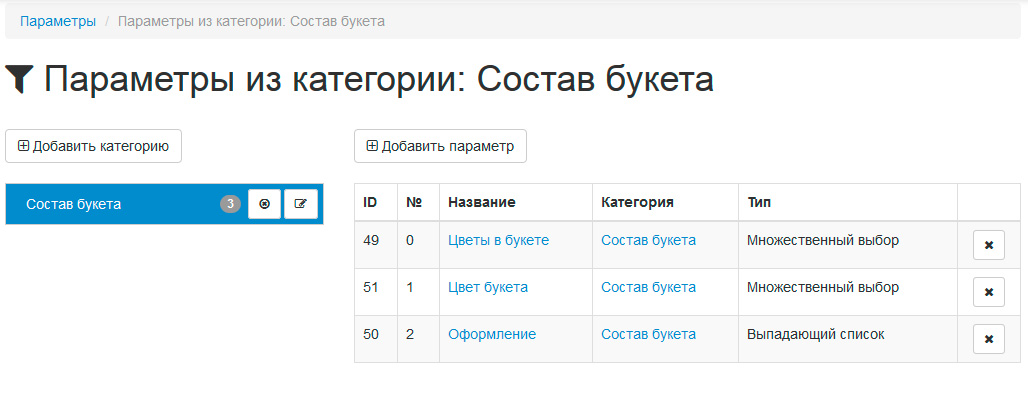Click the Состав букета link in Оформление row

[648, 334]
